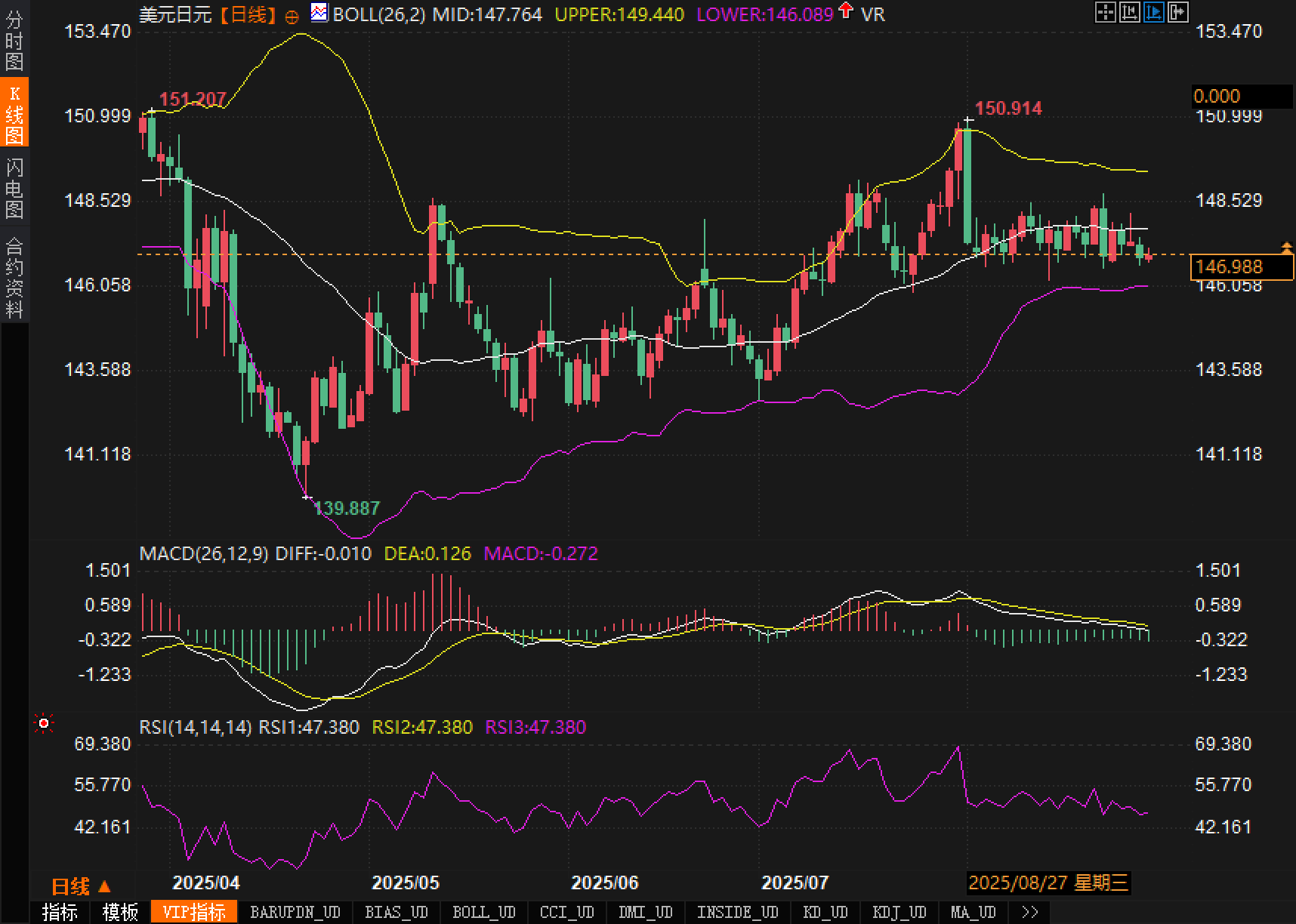Click the MID:147.764 value text
1296x924 pixels.
487,14
